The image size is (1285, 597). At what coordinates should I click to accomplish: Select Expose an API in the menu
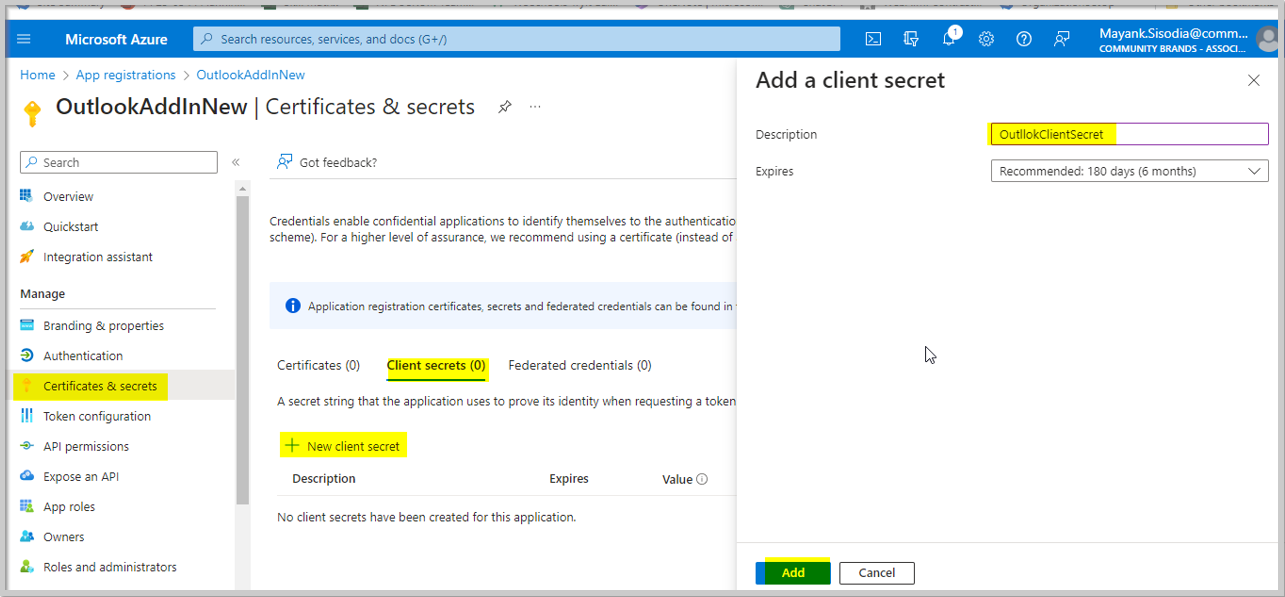(x=83, y=476)
